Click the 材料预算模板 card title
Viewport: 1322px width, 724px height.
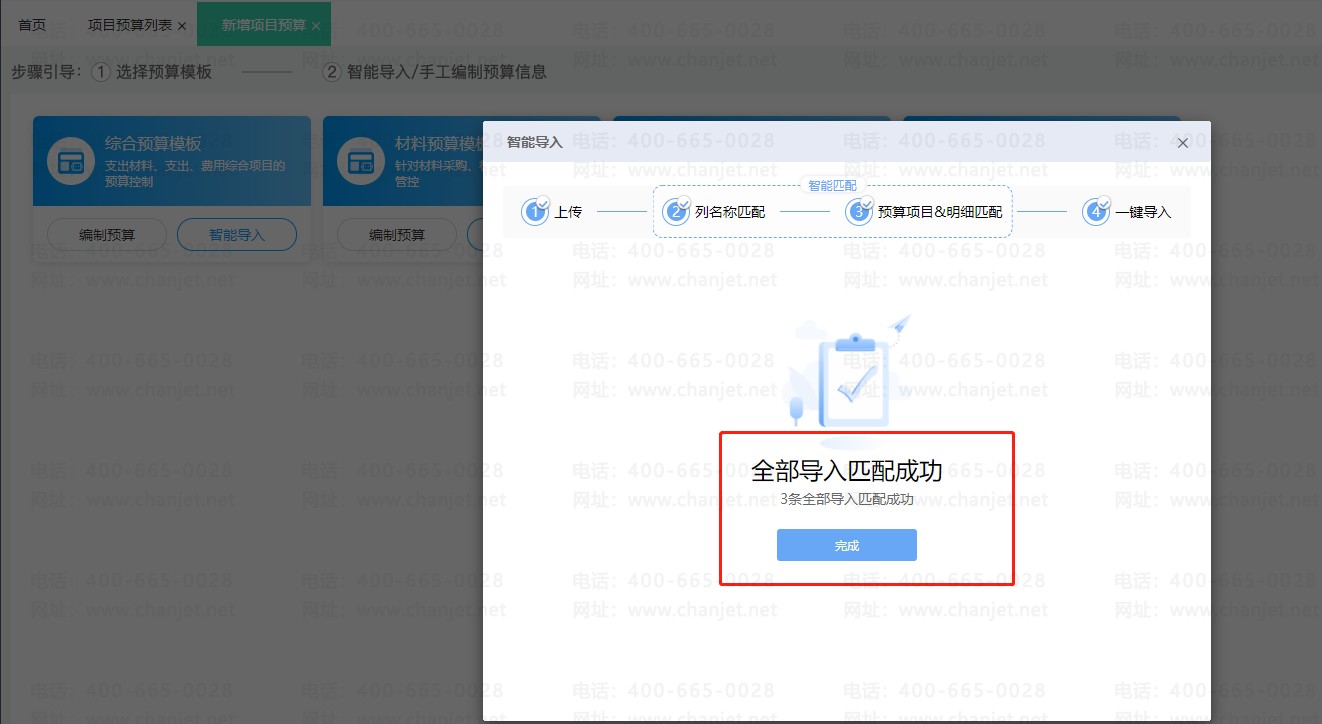[x=440, y=144]
